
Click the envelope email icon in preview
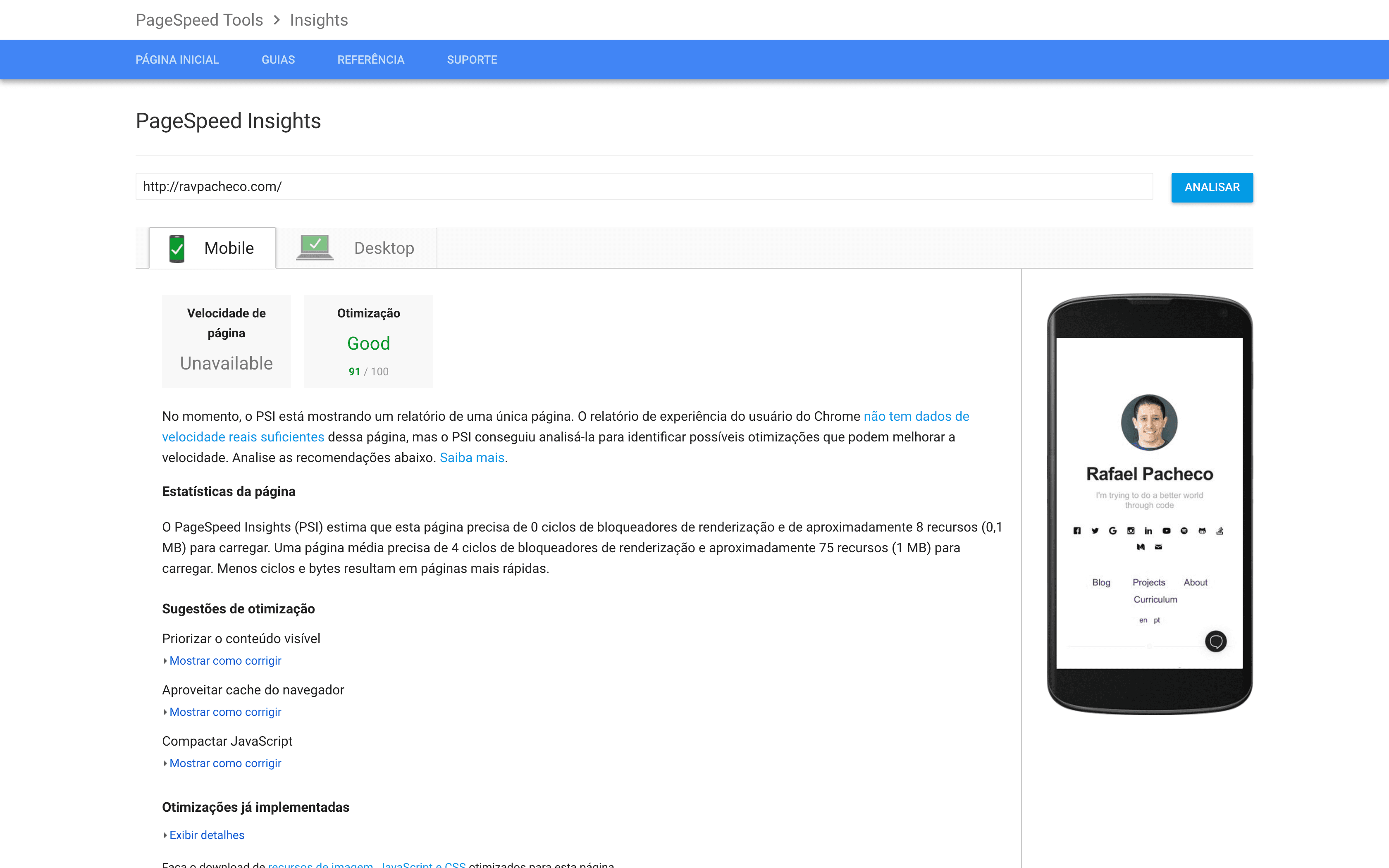click(1158, 547)
